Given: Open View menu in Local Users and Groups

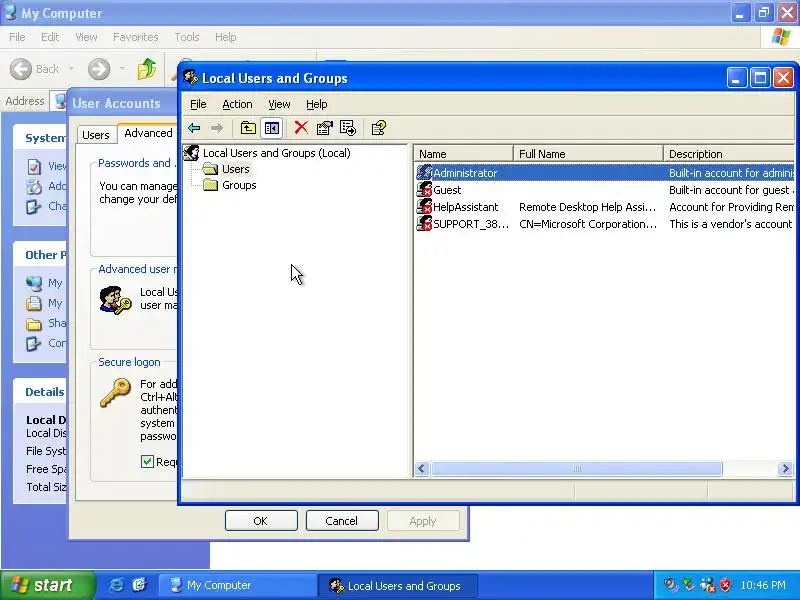Looking at the screenshot, I should (x=279, y=104).
